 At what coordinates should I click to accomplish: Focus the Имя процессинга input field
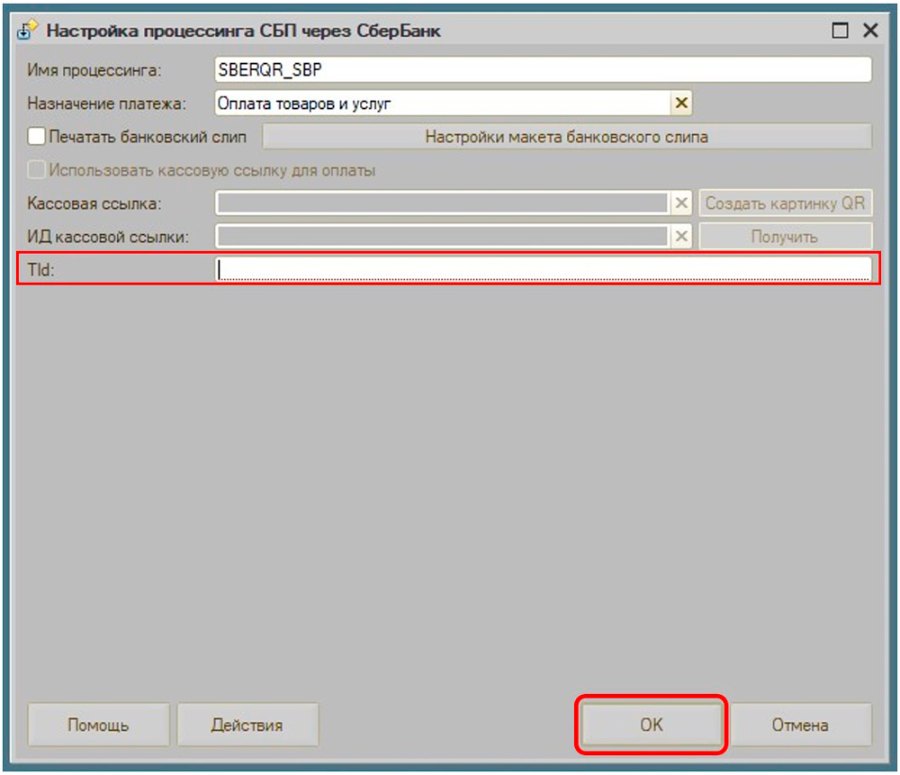(543, 69)
